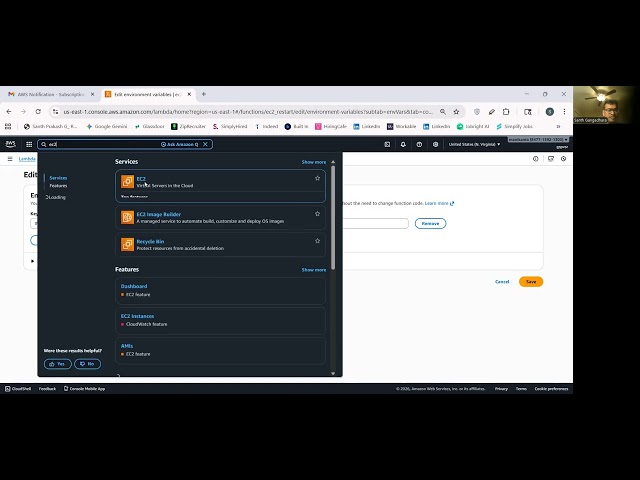Go to Lambda breadcrumb link
This screenshot has width=640, height=480.
pyautogui.click(x=27, y=159)
